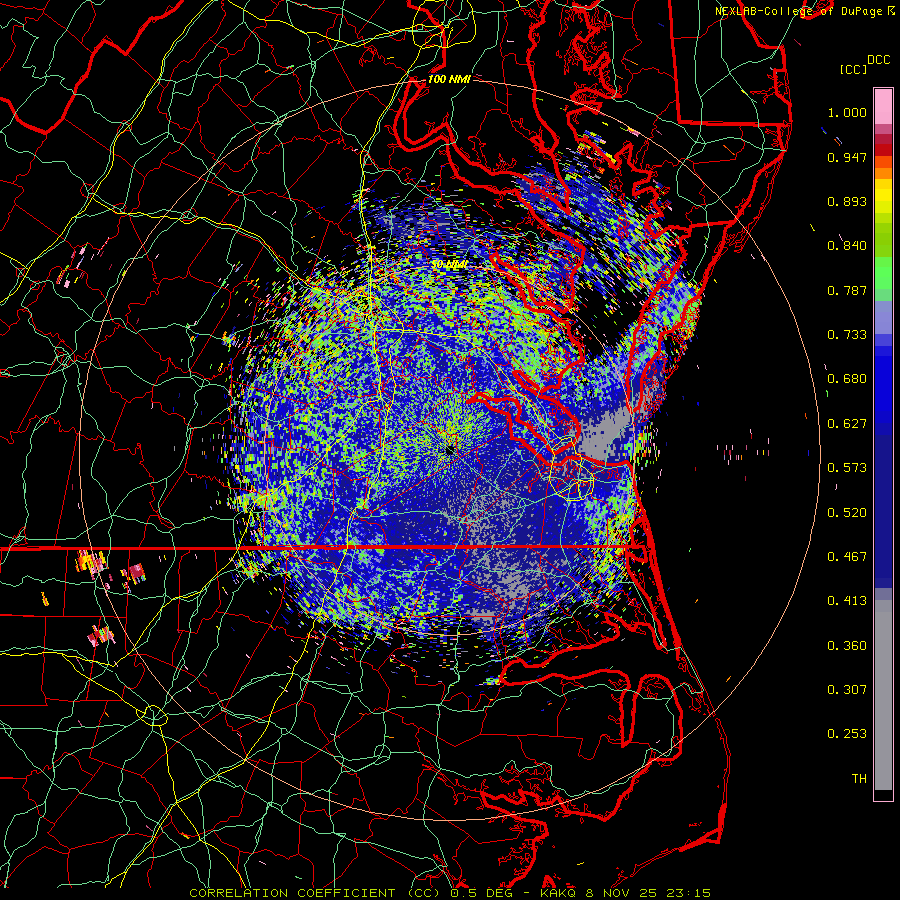Click the red segment of color bar
Image resolution: width=900 pixels, height=900 pixels.
pyautogui.click(x=883, y=150)
